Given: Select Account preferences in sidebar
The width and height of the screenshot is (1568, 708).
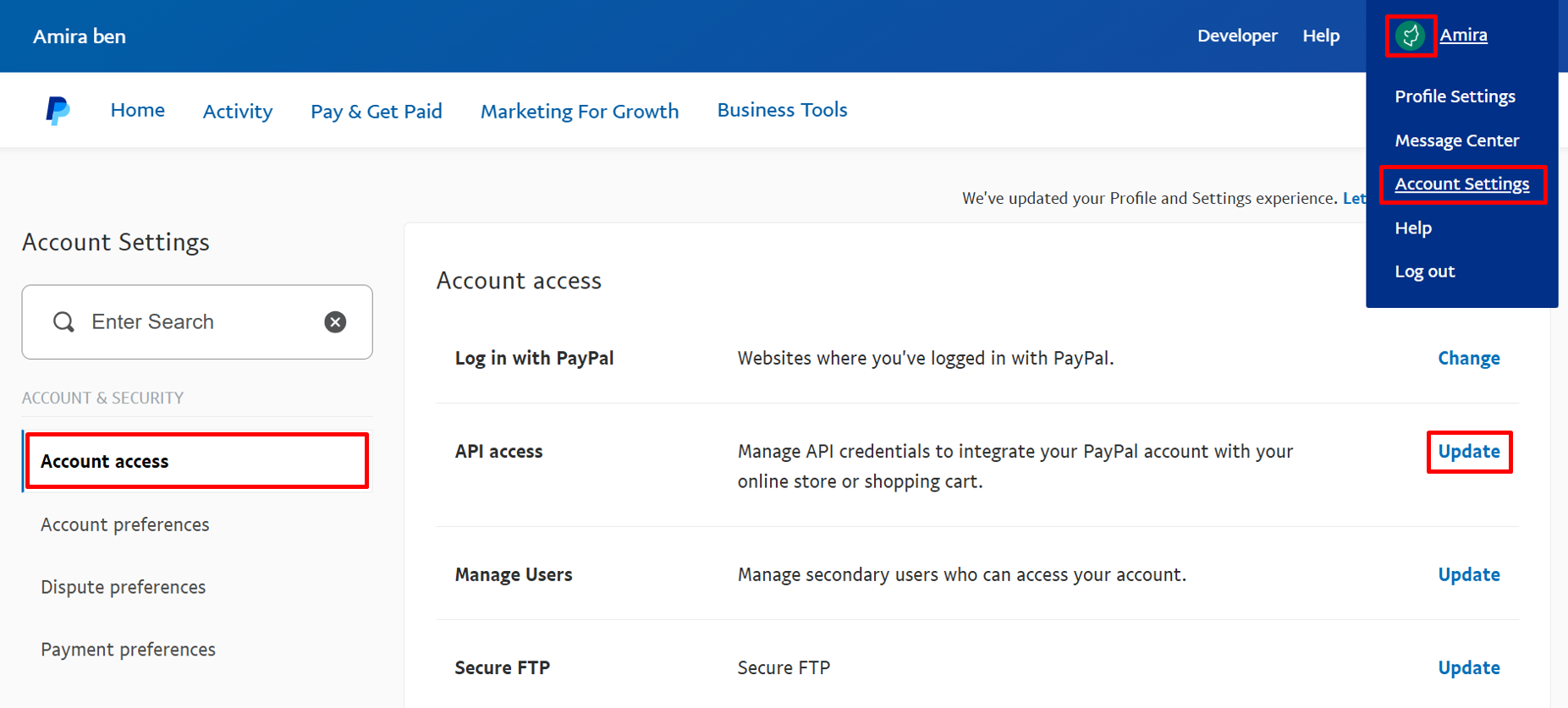Looking at the screenshot, I should pyautogui.click(x=125, y=524).
